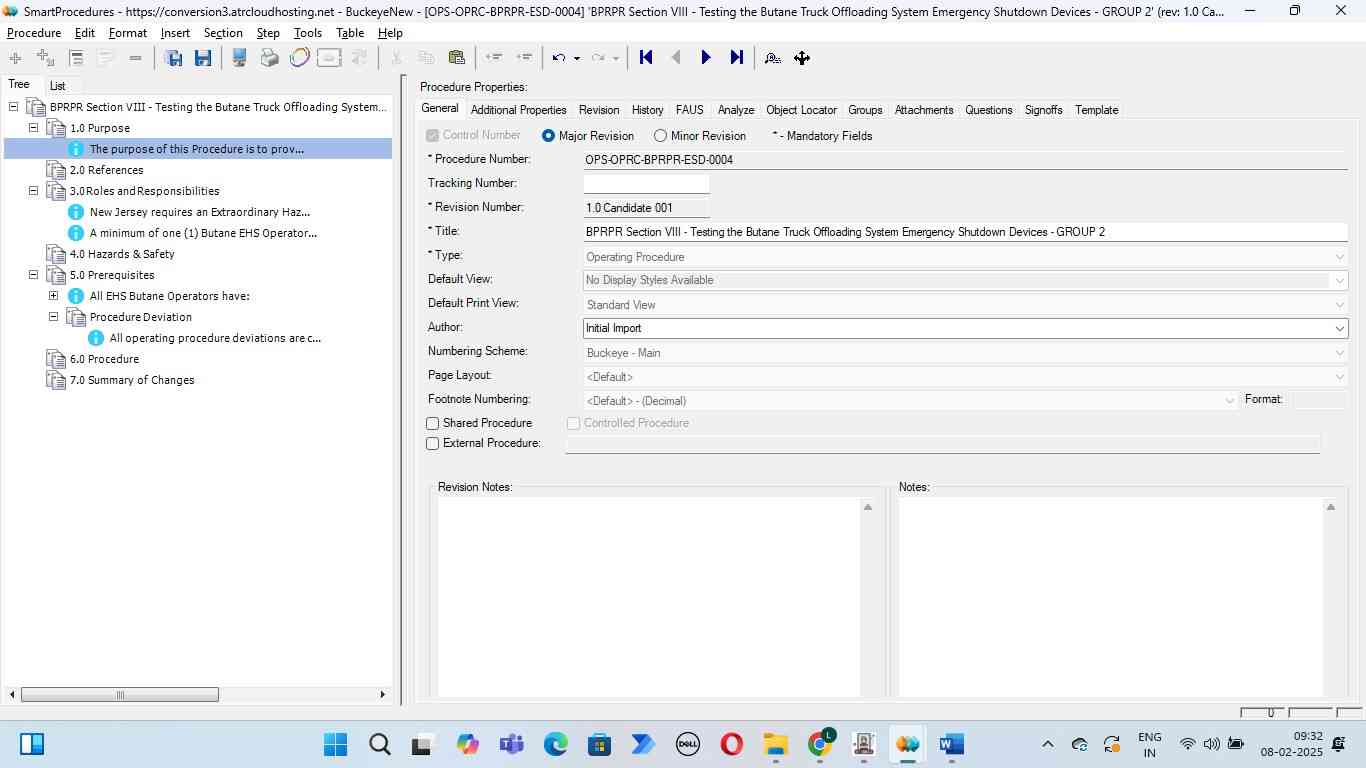Image resolution: width=1366 pixels, height=768 pixels.
Task: Click the first floppy disk save icon
Action: 173,58
